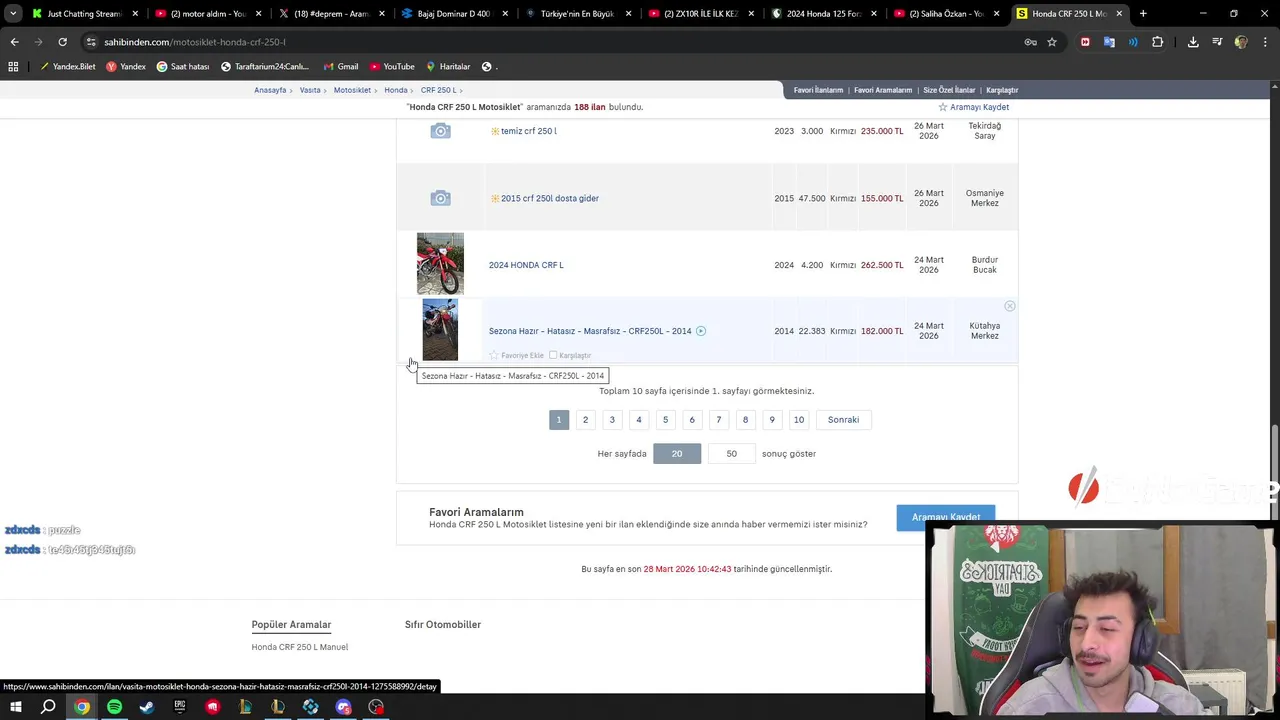Open the Chrome downloads icon
Image resolution: width=1280 pixels, height=720 pixels.
(1193, 42)
